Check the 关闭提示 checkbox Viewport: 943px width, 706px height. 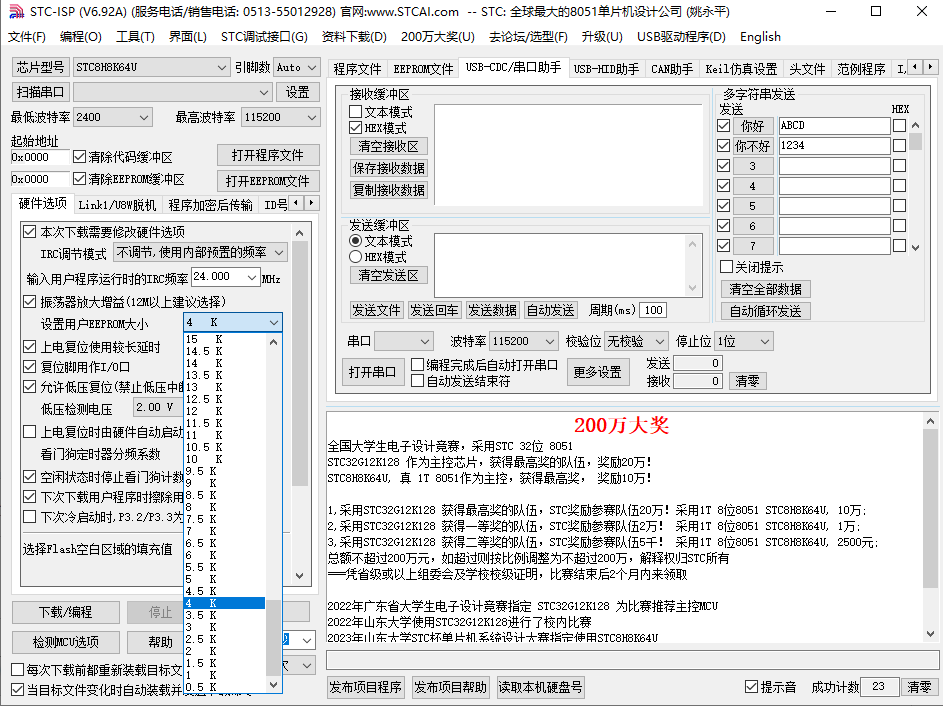click(x=726, y=267)
